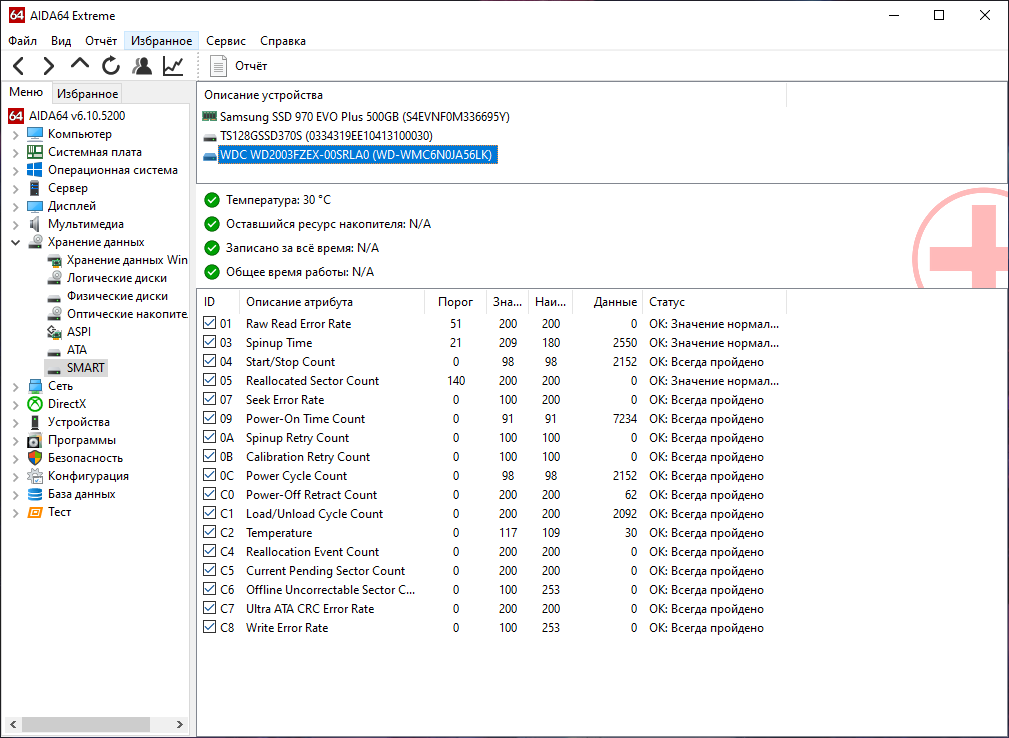Toggle checkbox for C8 Write Error Rate
Image resolution: width=1009 pixels, height=738 pixels.
(209, 627)
